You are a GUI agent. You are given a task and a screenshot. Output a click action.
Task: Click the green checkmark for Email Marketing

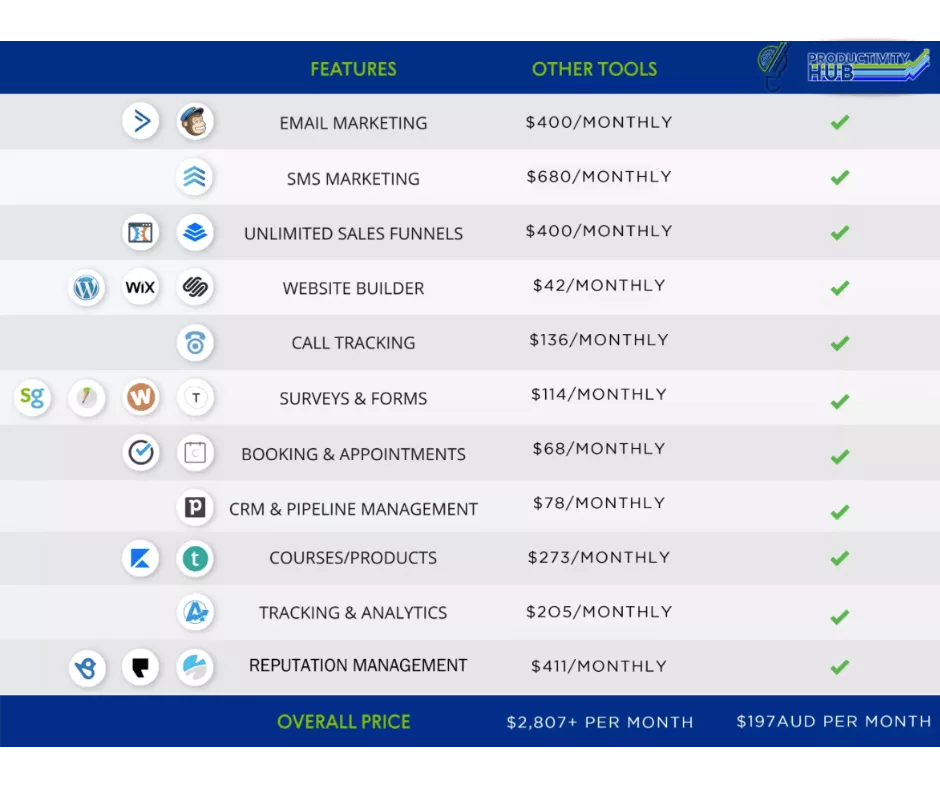[840, 122]
